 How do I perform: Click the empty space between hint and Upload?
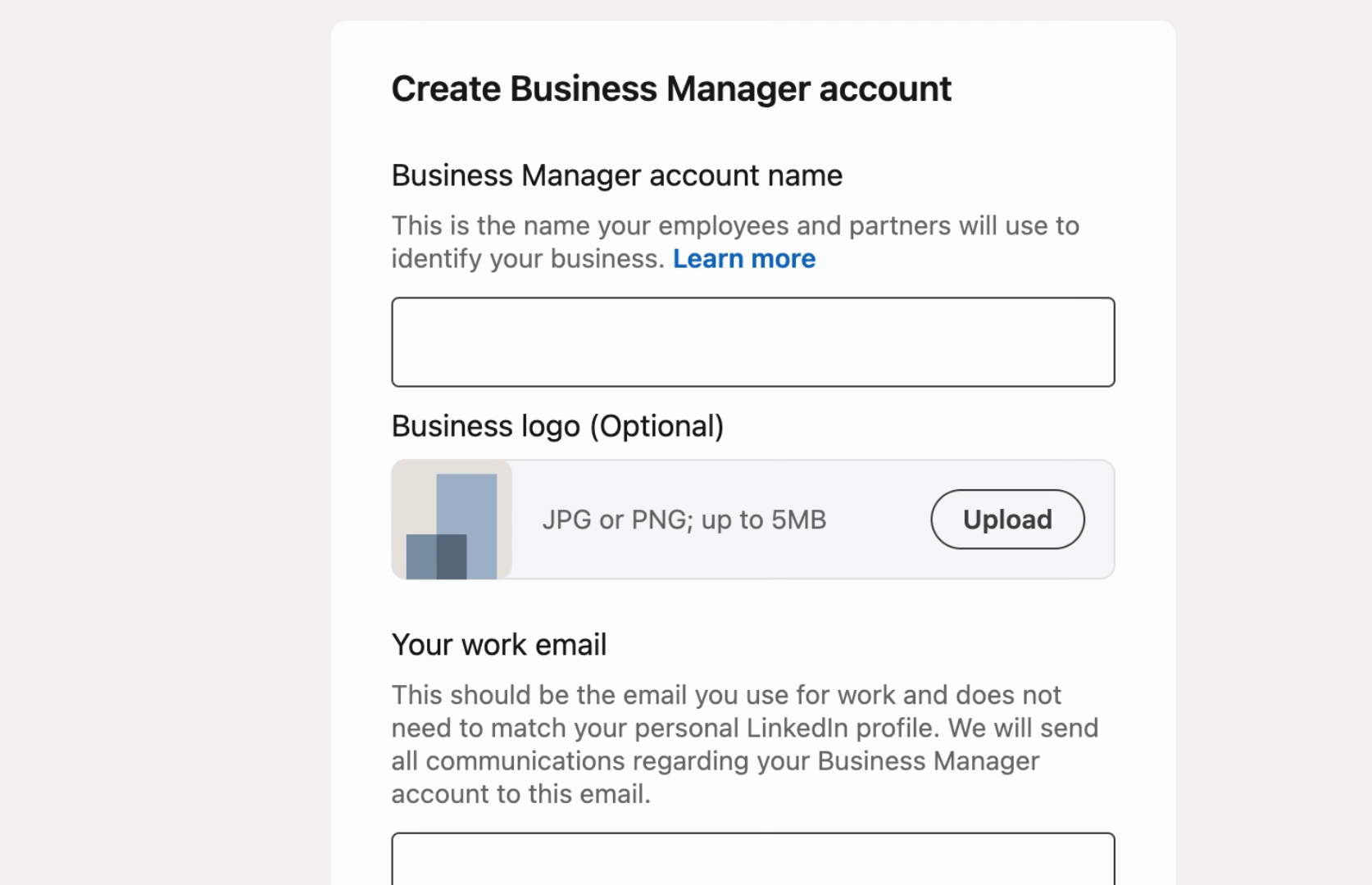click(879, 520)
